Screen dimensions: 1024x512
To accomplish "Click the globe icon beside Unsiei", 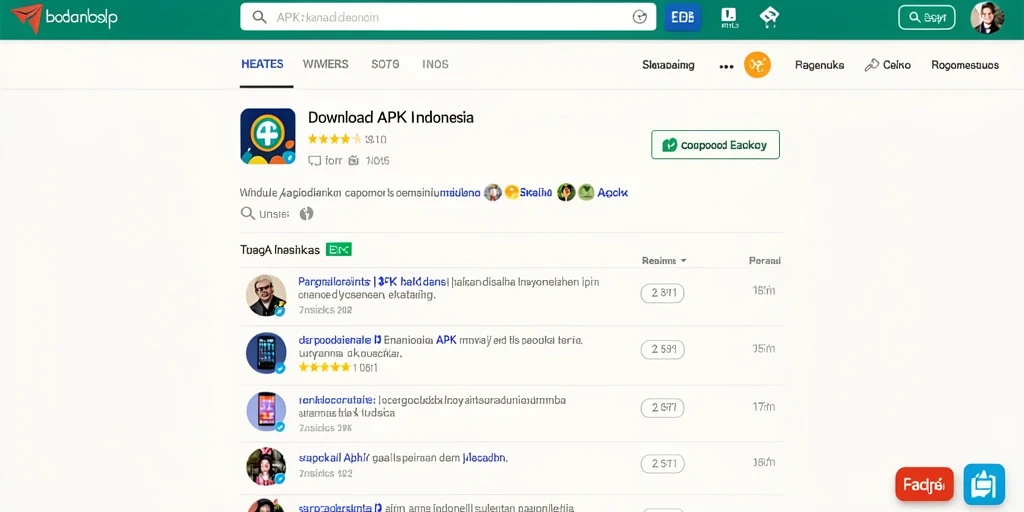I will 306,214.
